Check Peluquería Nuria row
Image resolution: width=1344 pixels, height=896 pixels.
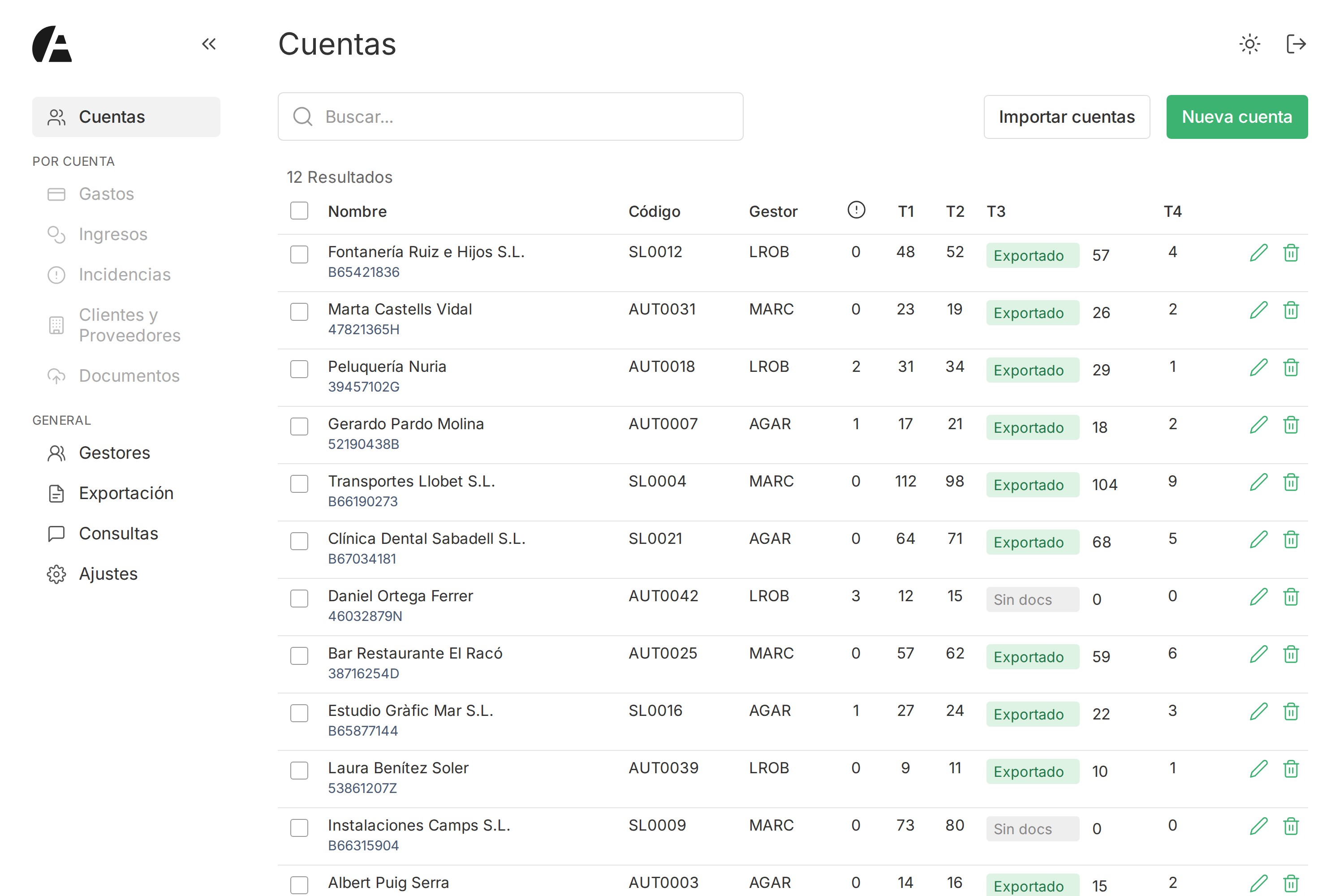tap(299, 369)
